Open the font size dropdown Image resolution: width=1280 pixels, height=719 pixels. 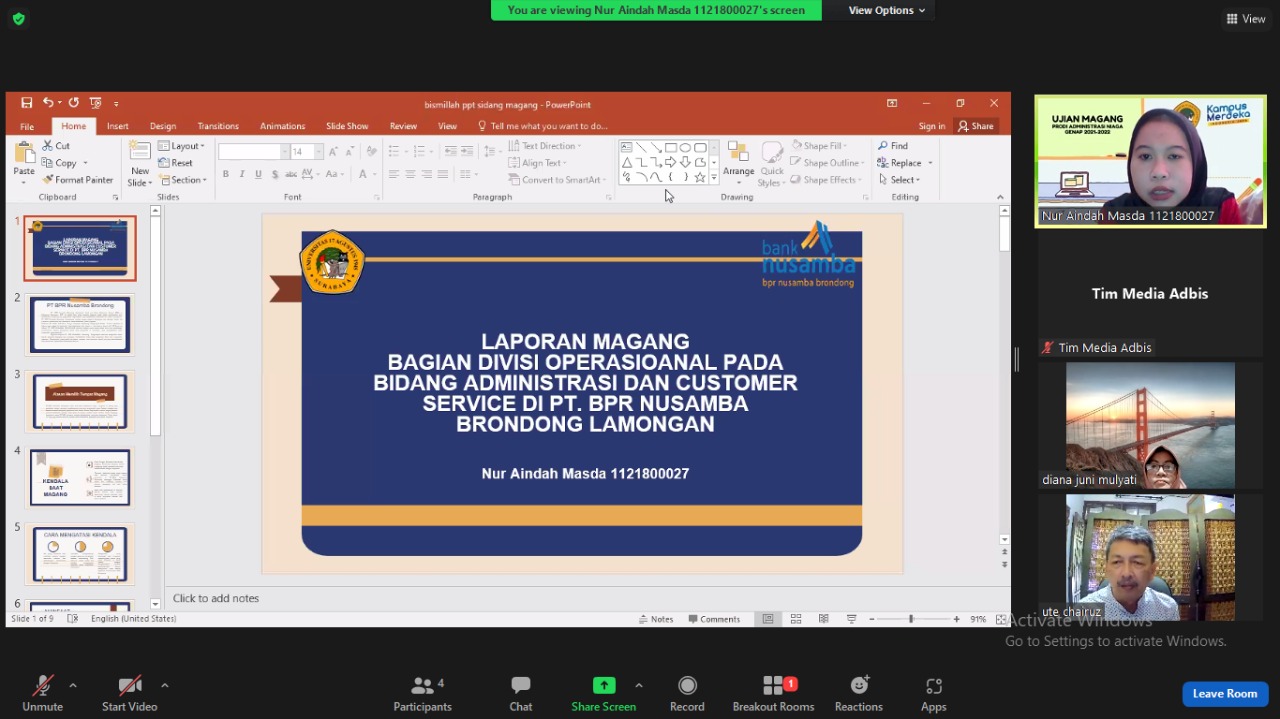pyautogui.click(x=319, y=152)
